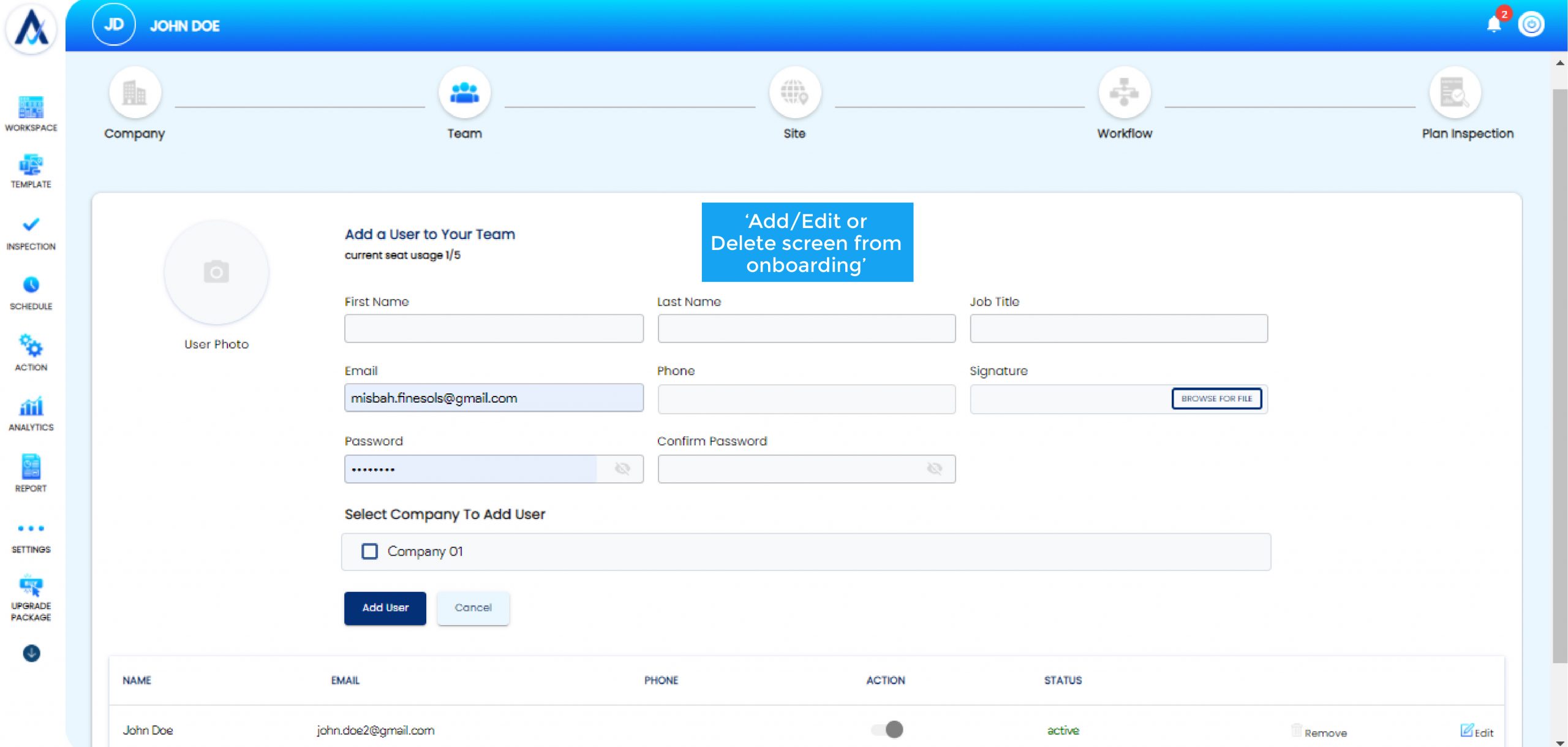1568x747 pixels.
Task: Open the Report sidebar icon
Action: click(31, 467)
